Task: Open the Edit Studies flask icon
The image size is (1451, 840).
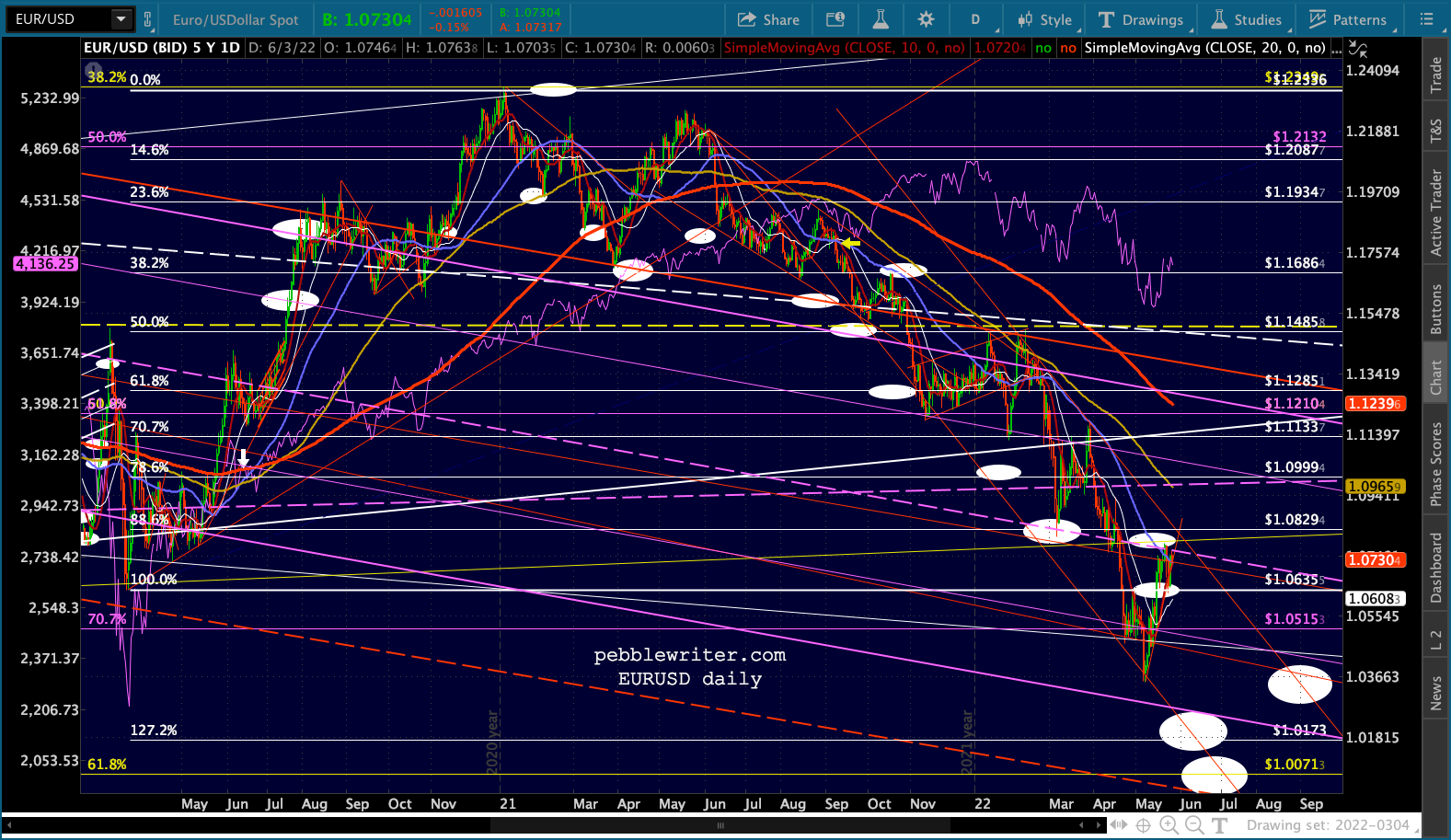Action: pos(881,19)
